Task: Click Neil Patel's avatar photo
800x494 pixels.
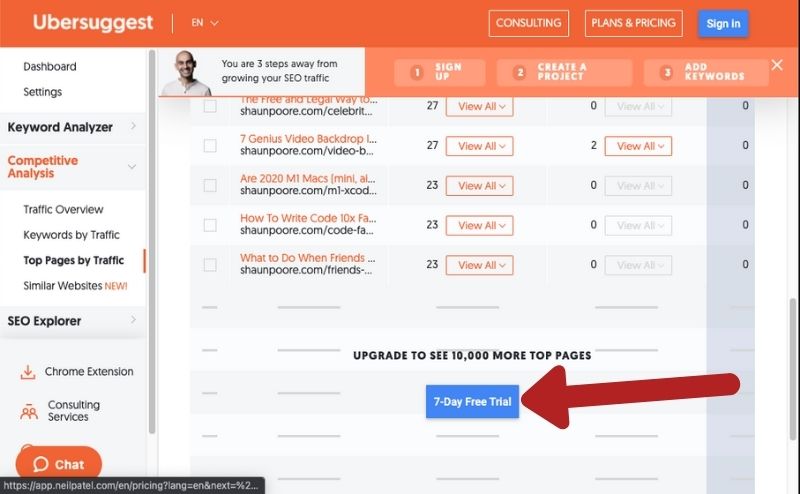Action: click(x=187, y=72)
